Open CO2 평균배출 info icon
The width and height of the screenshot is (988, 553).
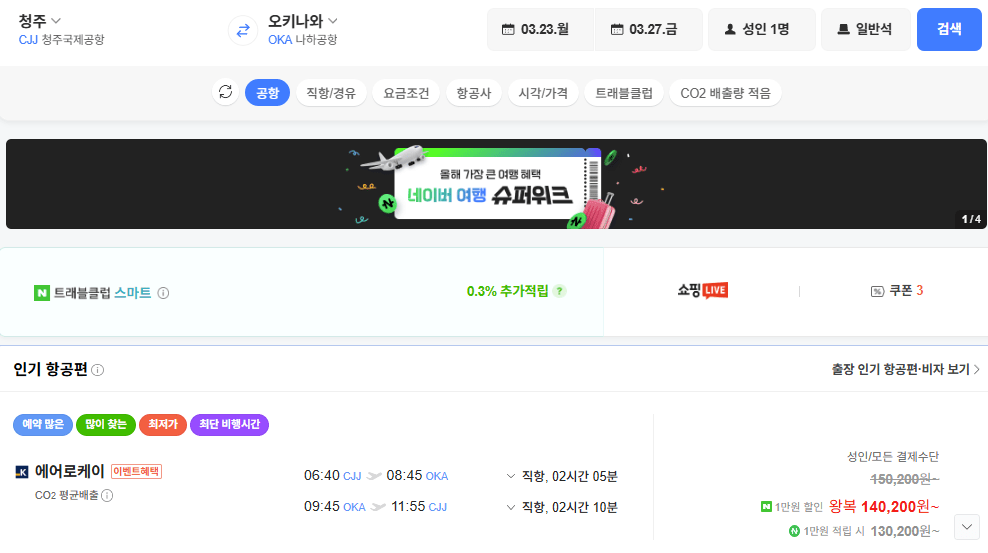[x=107, y=496]
